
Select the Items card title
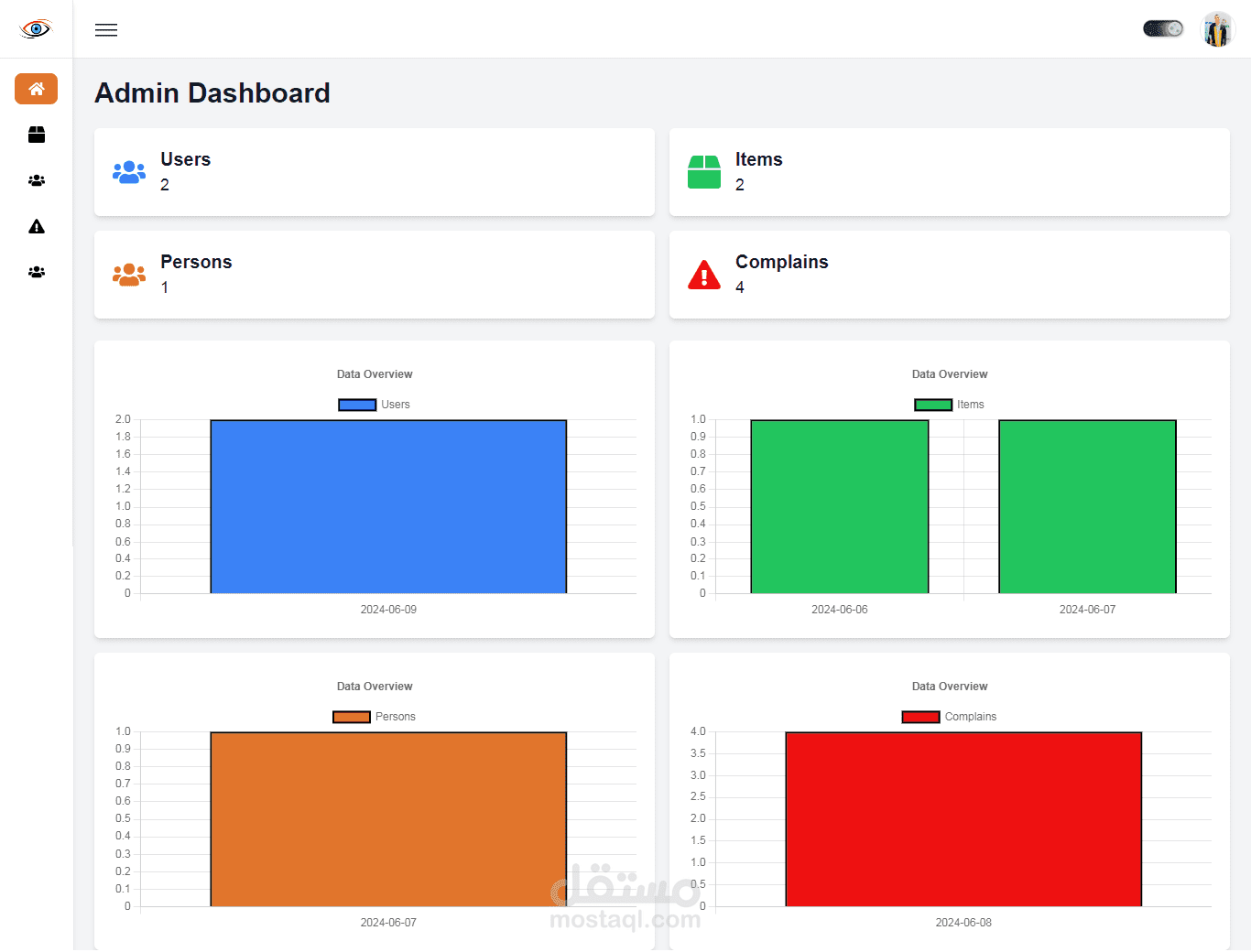tap(759, 159)
